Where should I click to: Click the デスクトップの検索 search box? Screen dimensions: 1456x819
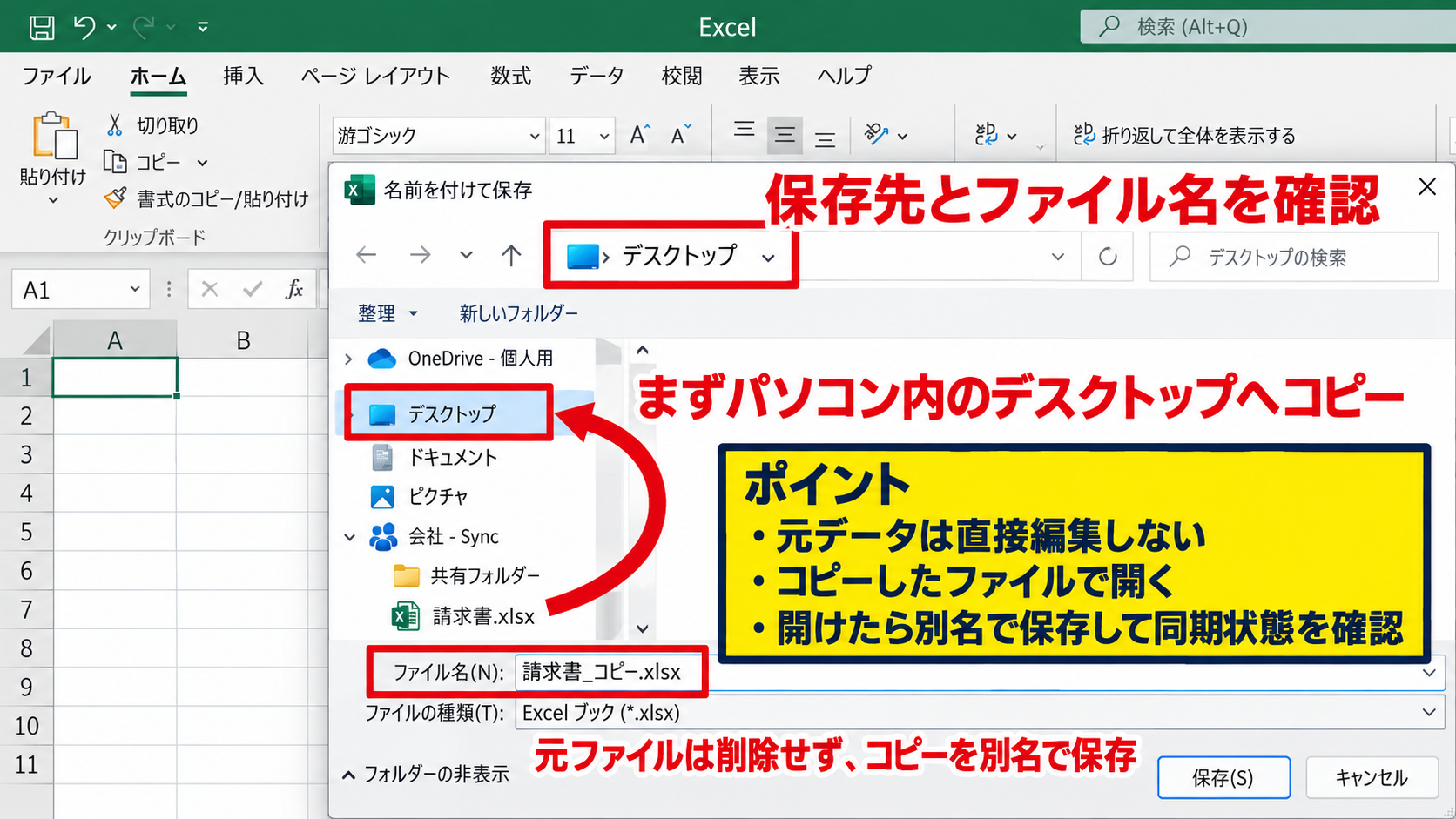(1294, 257)
